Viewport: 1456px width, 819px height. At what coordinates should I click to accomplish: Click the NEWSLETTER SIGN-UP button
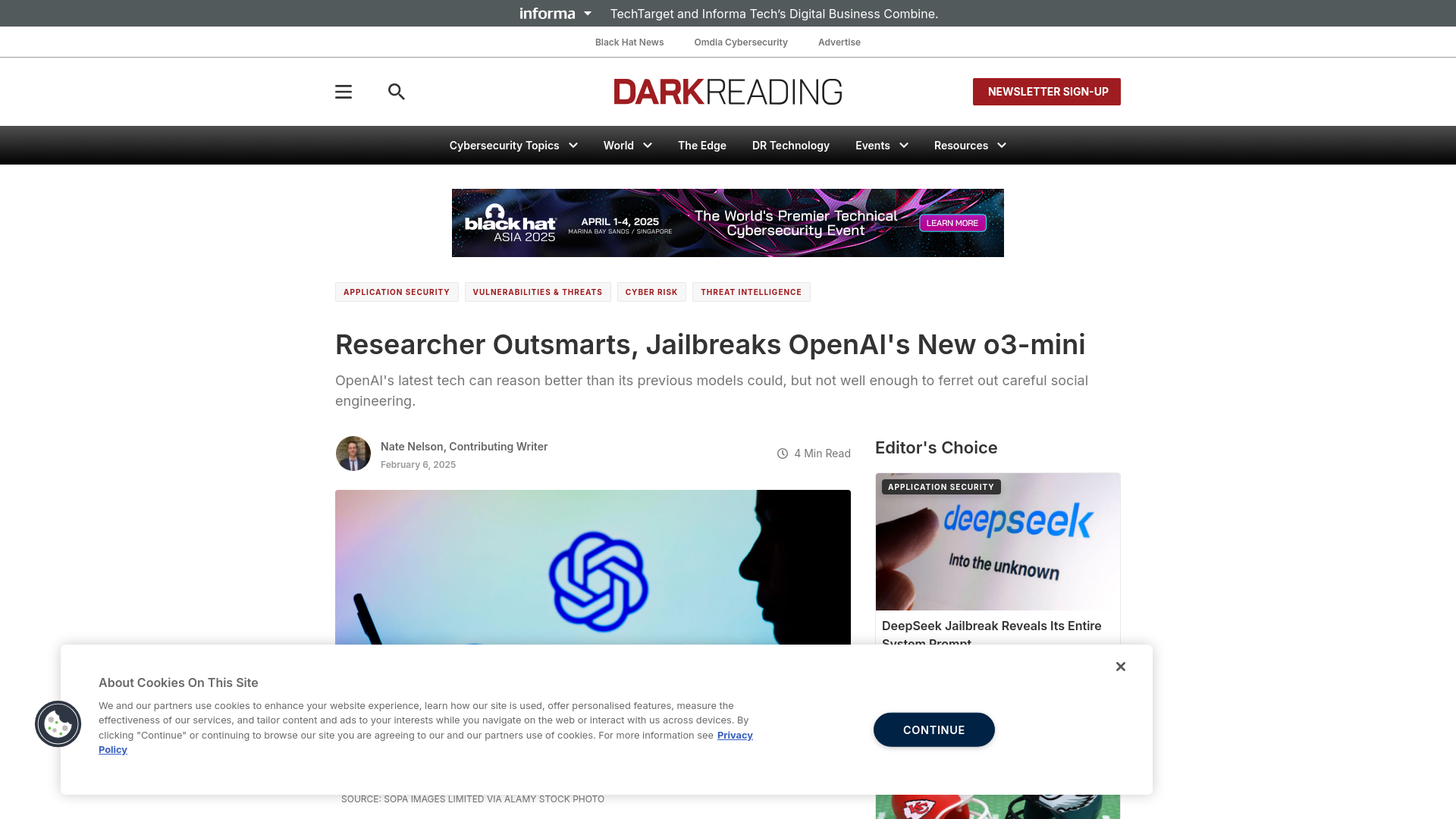pos(1046,91)
